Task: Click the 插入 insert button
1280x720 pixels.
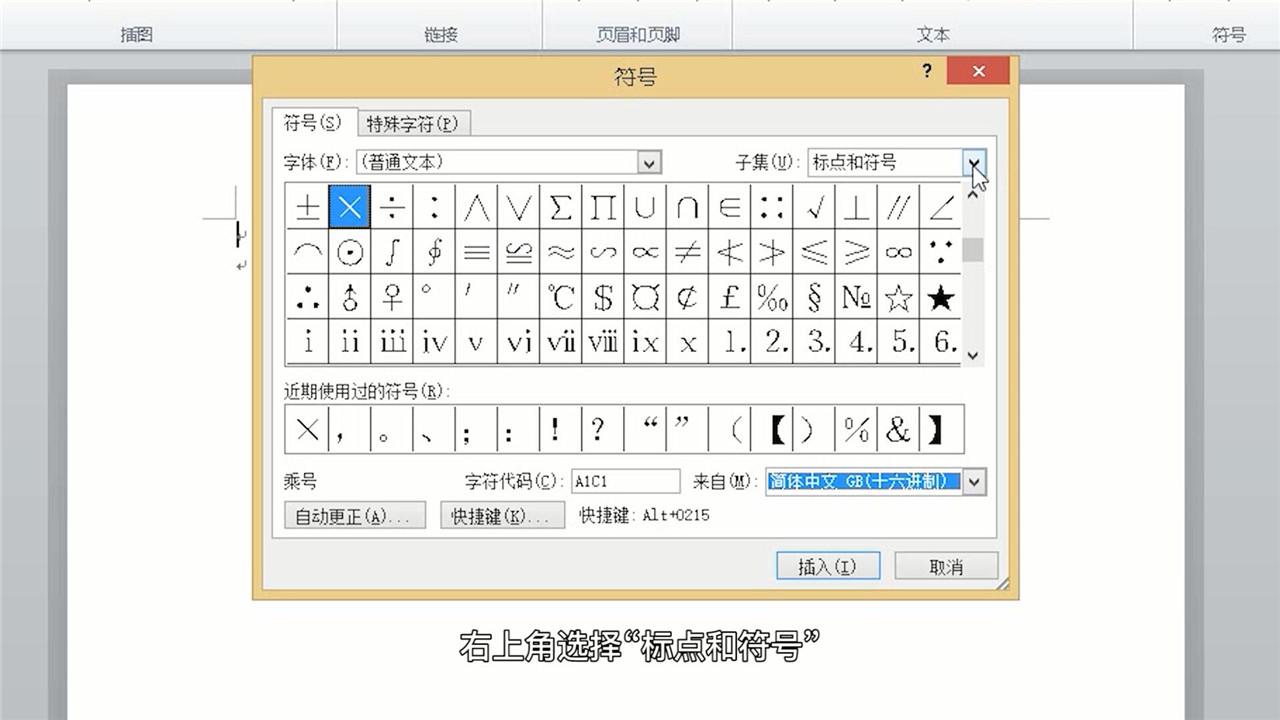Action: [x=828, y=566]
